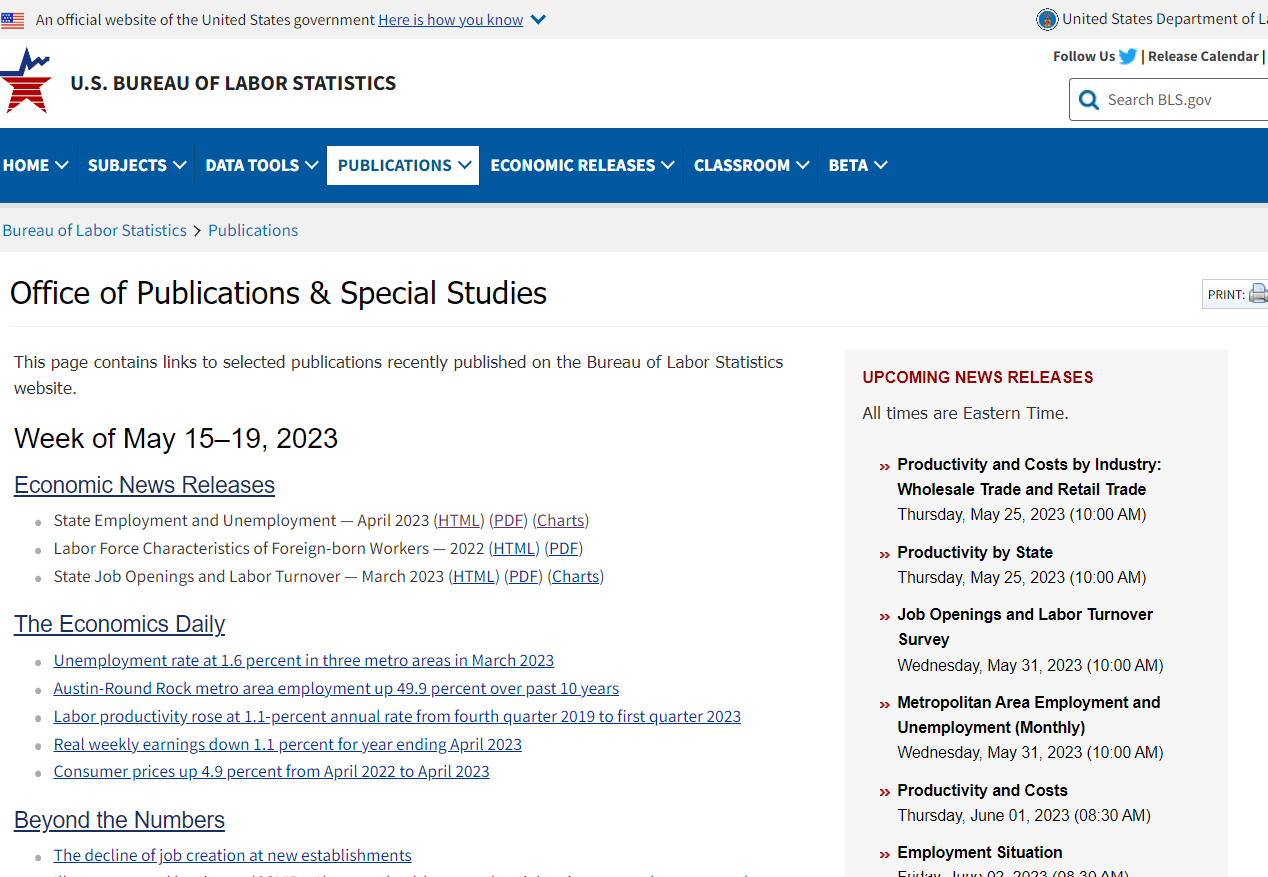The width and height of the screenshot is (1268, 877).
Task: Click 'All times are Eastern Time.' text
Action: (965, 413)
